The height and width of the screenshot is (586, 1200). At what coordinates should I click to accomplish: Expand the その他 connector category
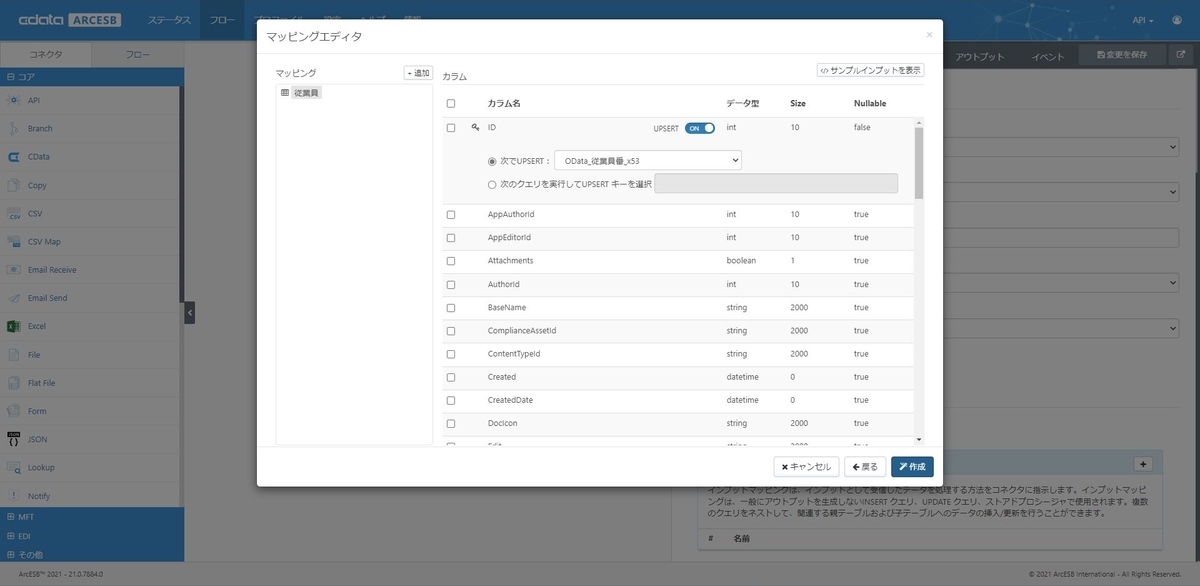tap(92, 553)
